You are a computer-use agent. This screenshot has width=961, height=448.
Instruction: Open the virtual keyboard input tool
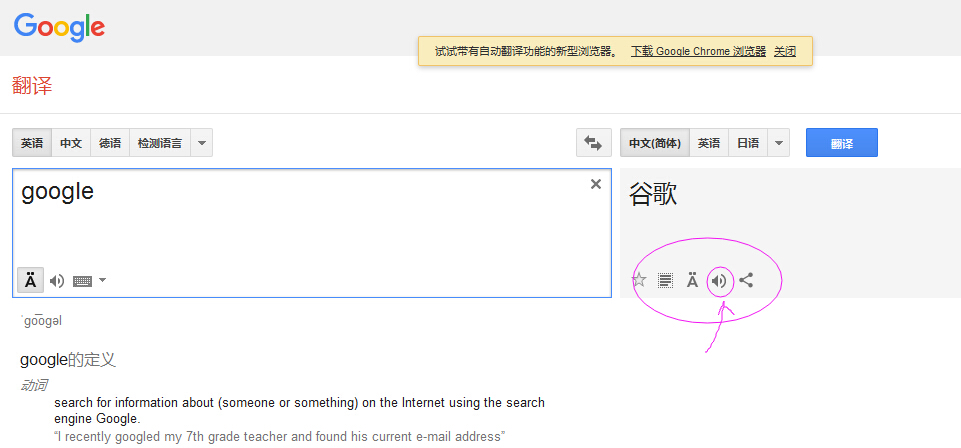(82, 281)
